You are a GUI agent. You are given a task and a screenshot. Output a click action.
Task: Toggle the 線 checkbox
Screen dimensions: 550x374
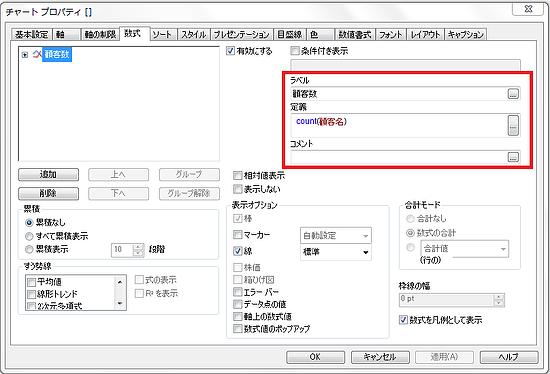pyautogui.click(x=237, y=251)
